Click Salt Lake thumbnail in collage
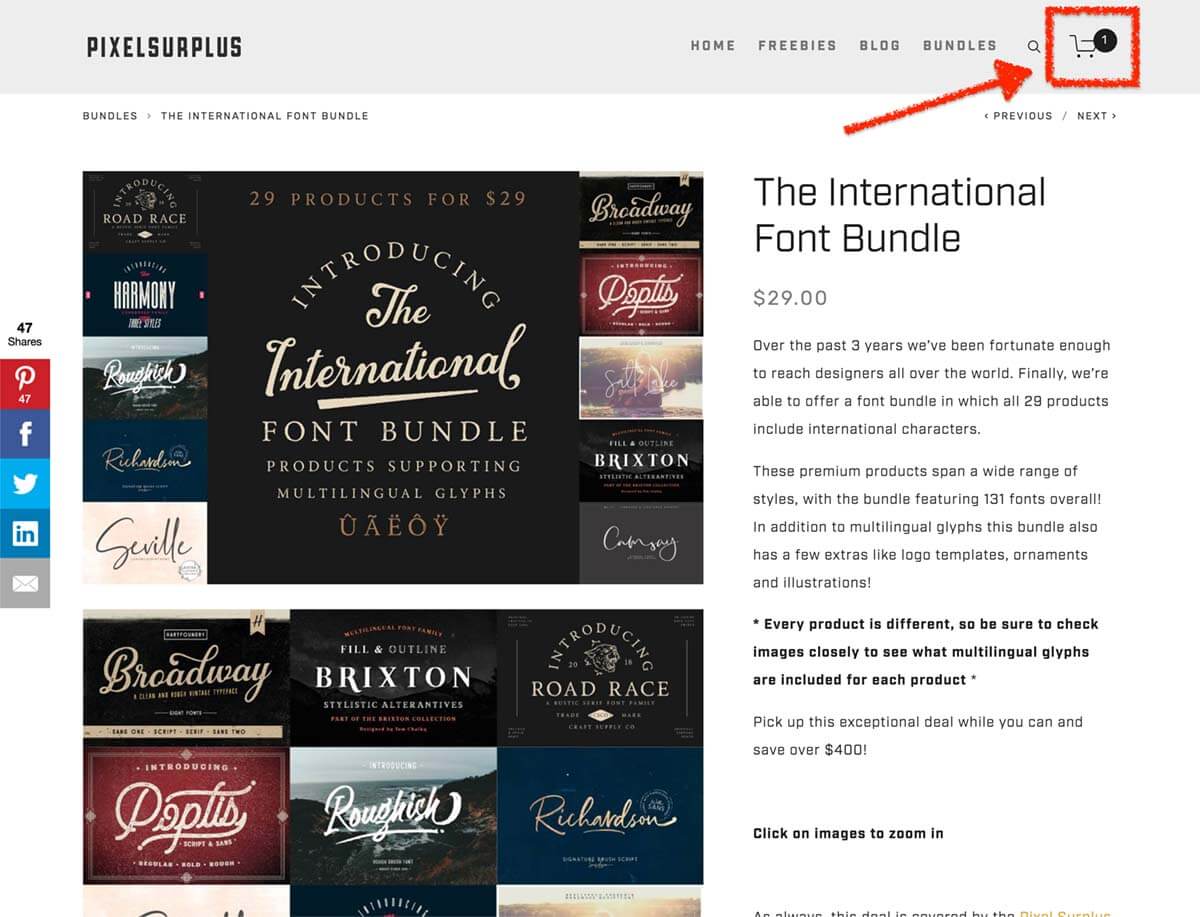 pos(641,378)
